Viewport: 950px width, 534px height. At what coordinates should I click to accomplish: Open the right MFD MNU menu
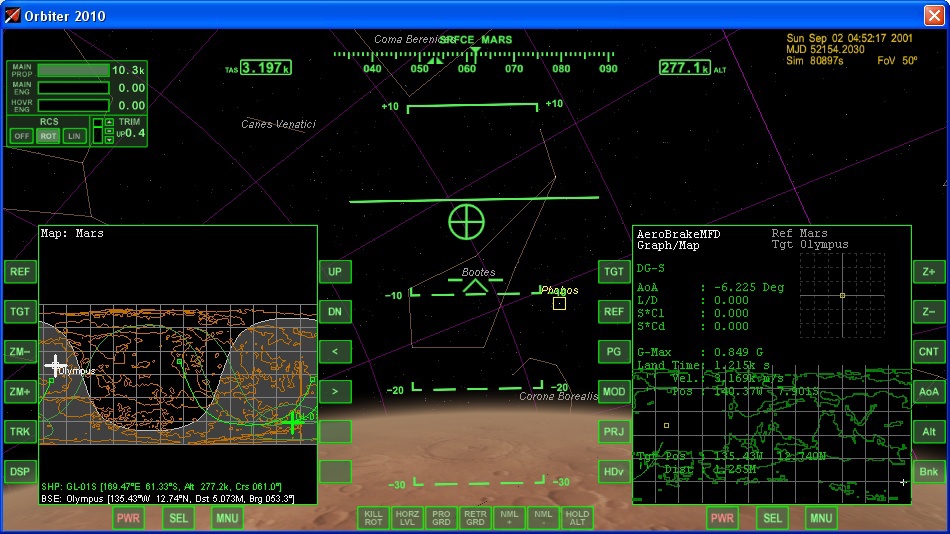point(821,518)
